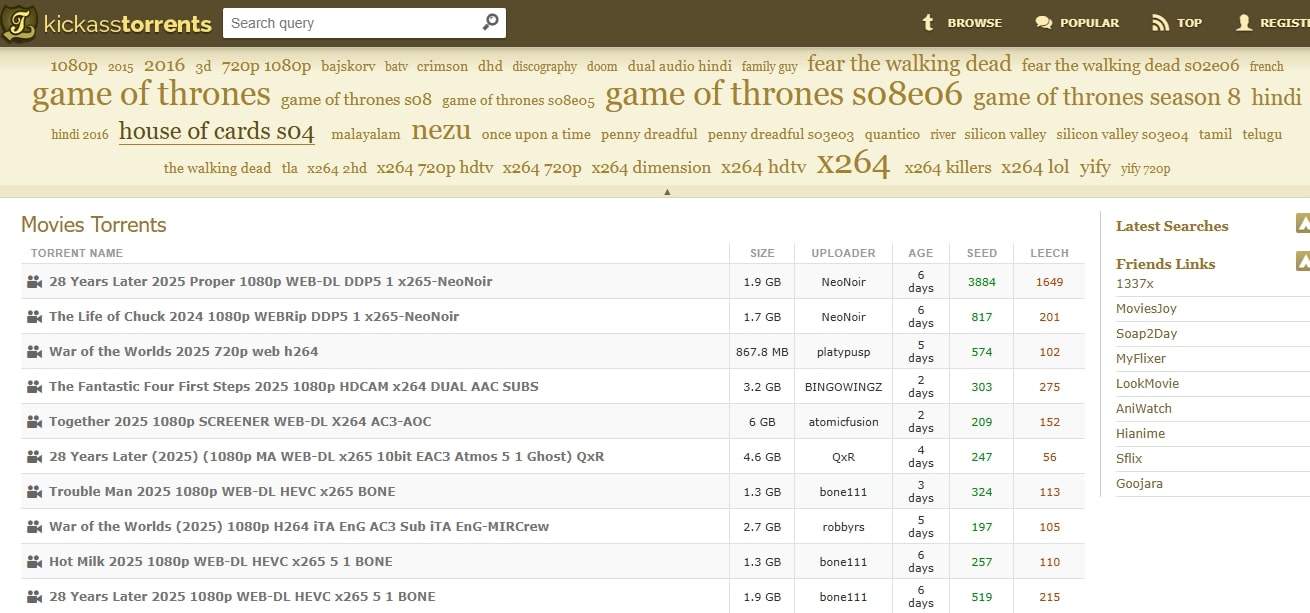Click the search magnifier icon
Viewport: 1310px width, 613px height.
490,22
